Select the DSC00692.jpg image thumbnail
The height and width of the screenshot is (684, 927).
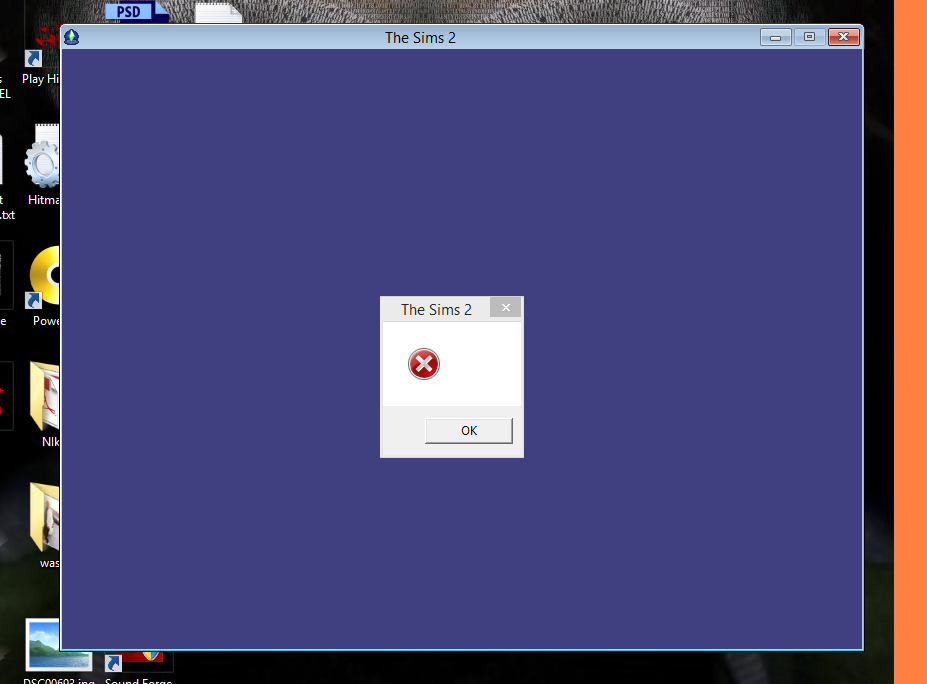(x=58, y=646)
